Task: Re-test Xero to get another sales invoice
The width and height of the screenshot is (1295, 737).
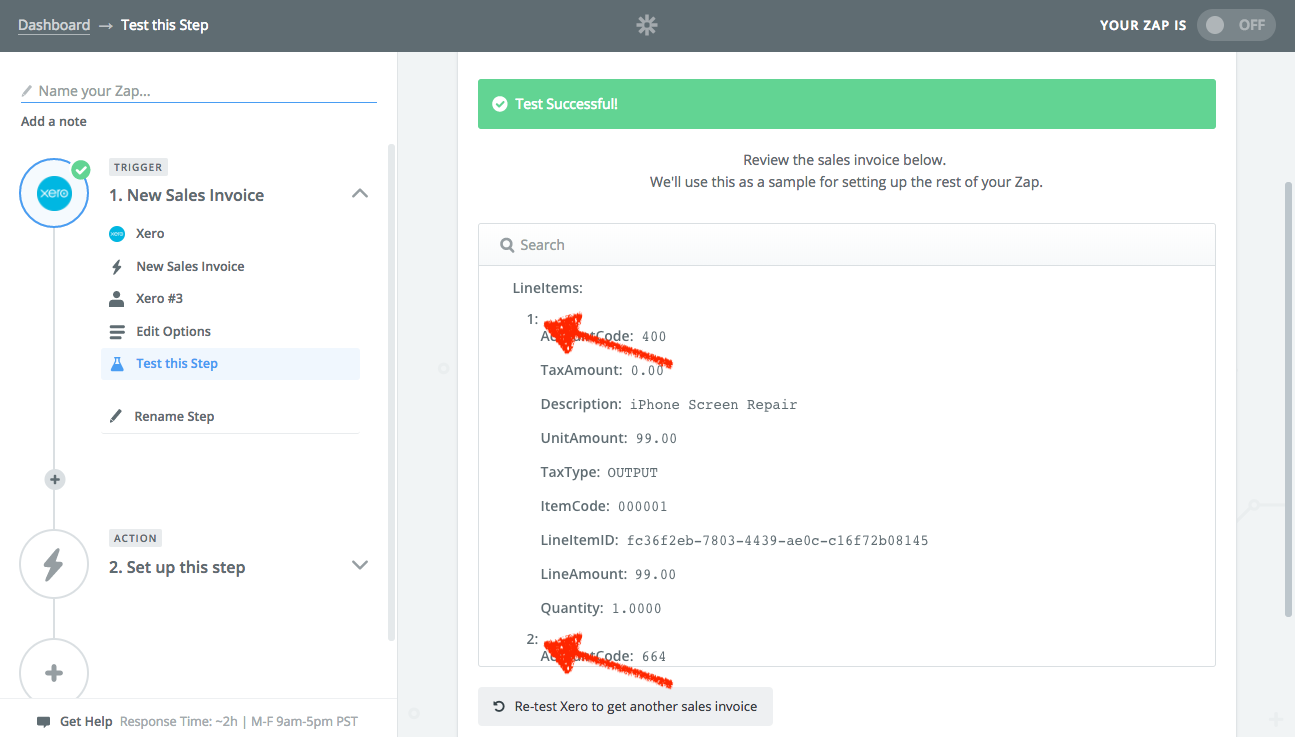Action: (x=625, y=706)
